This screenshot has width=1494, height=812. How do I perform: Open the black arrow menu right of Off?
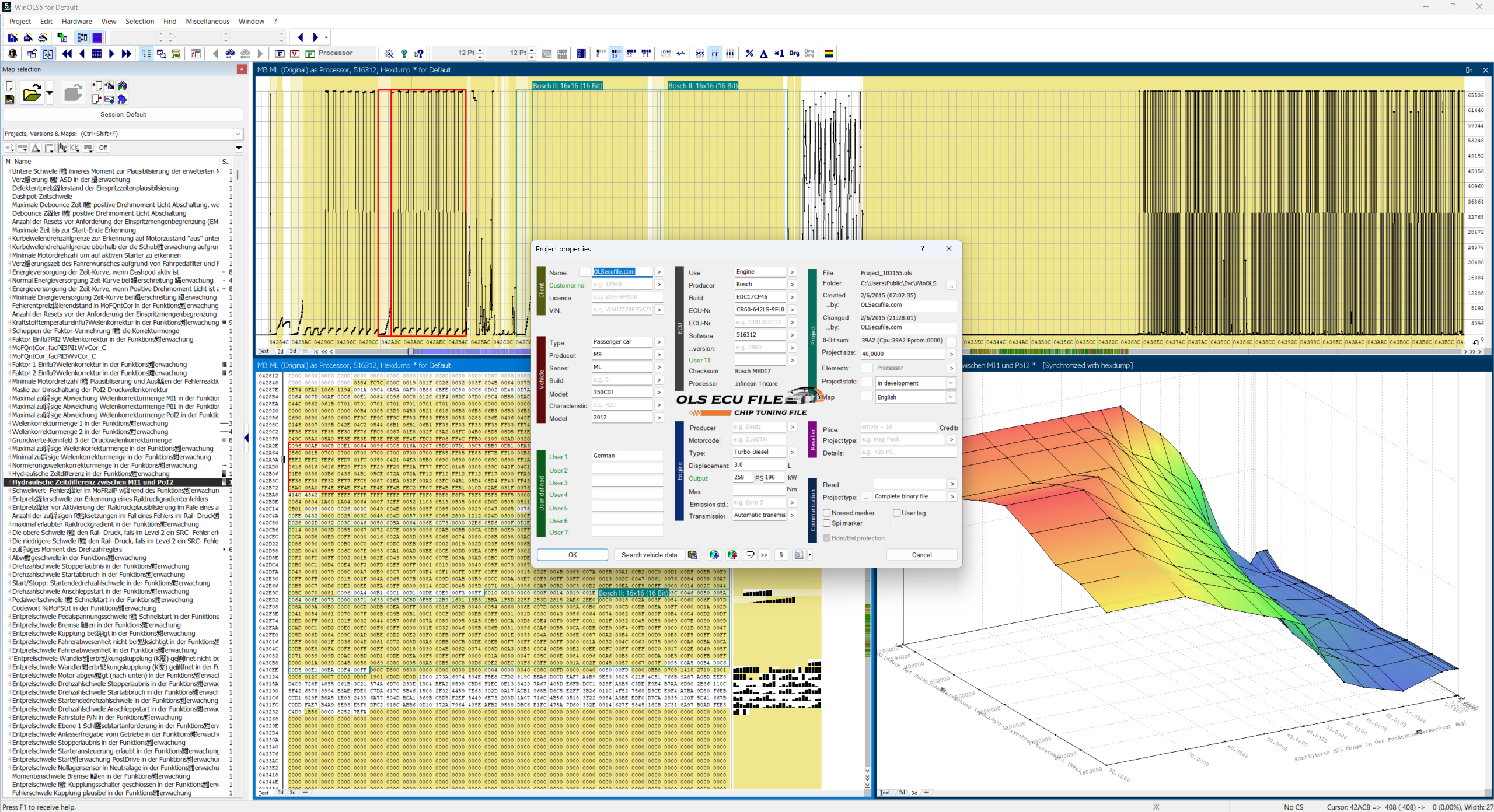click(x=239, y=148)
